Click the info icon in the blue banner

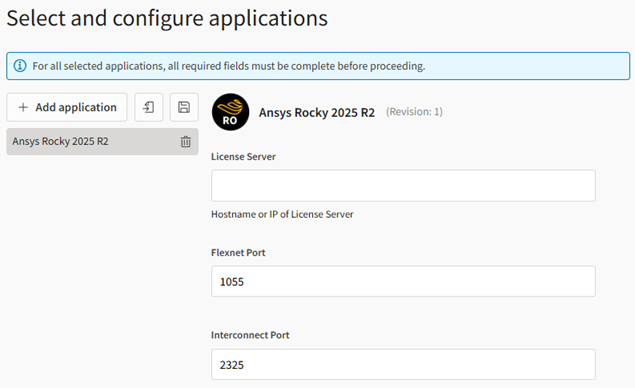pyautogui.click(x=20, y=66)
